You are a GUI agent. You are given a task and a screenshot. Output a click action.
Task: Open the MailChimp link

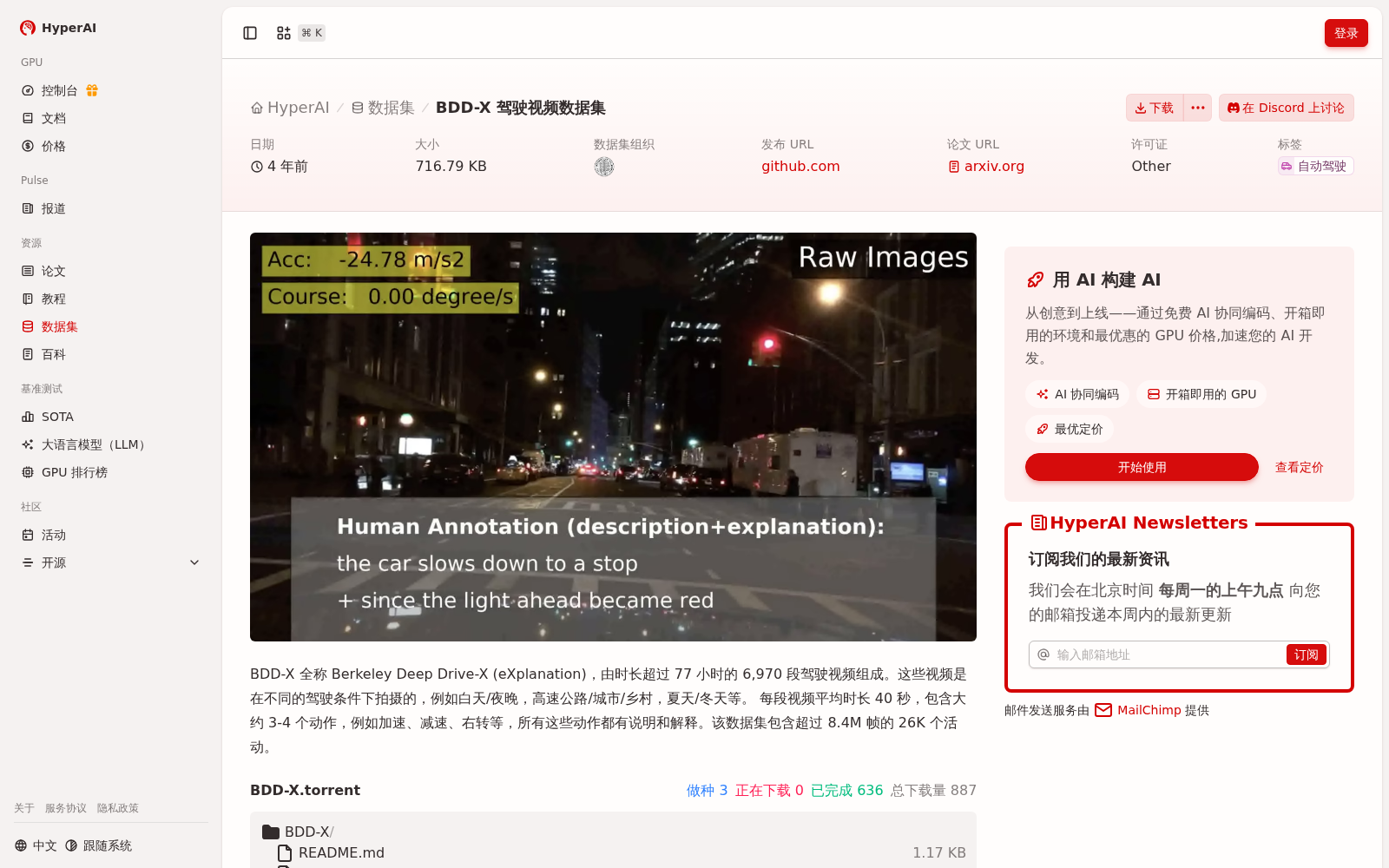1138,710
